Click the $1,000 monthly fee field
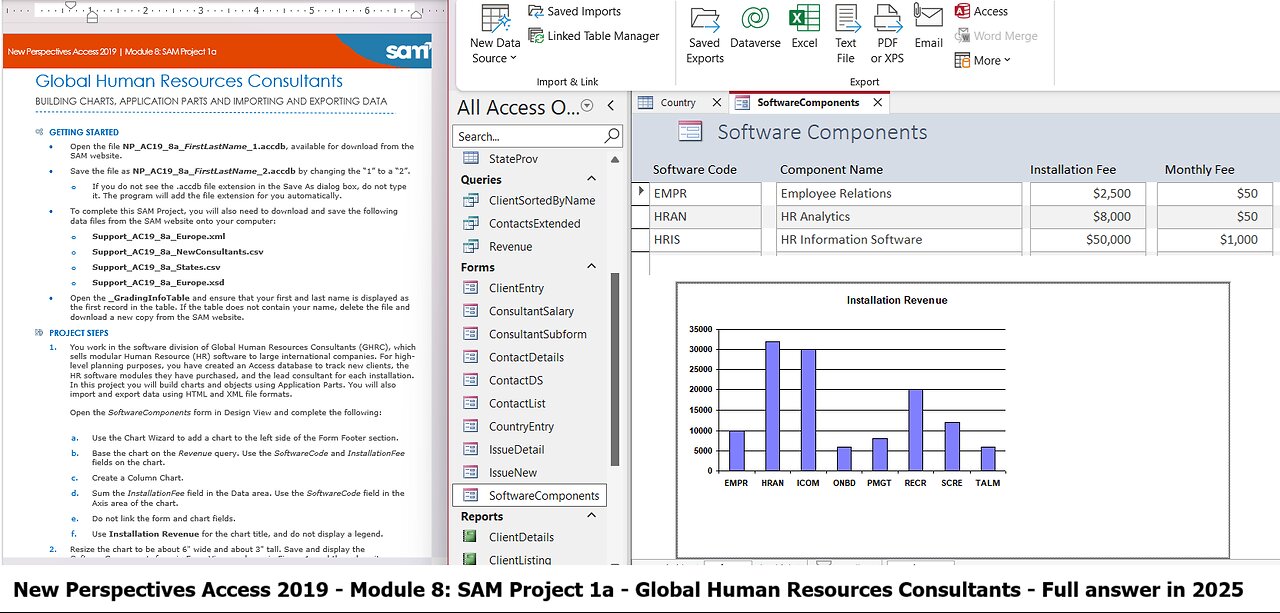The width and height of the screenshot is (1280, 613). pos(1215,239)
